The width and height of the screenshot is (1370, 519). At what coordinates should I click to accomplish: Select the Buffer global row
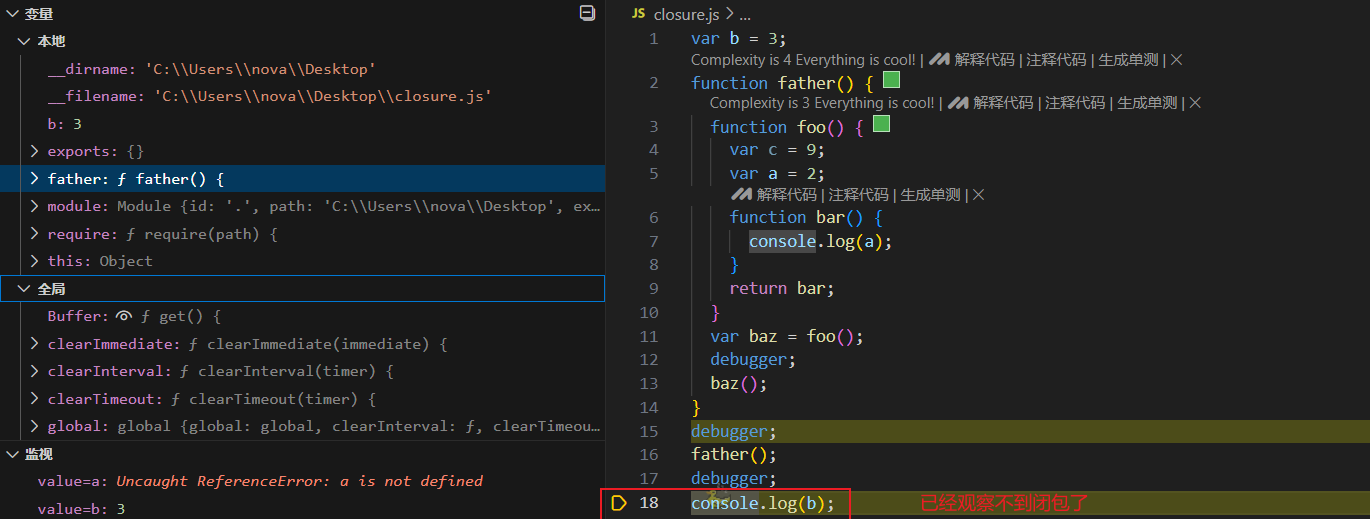[302, 316]
